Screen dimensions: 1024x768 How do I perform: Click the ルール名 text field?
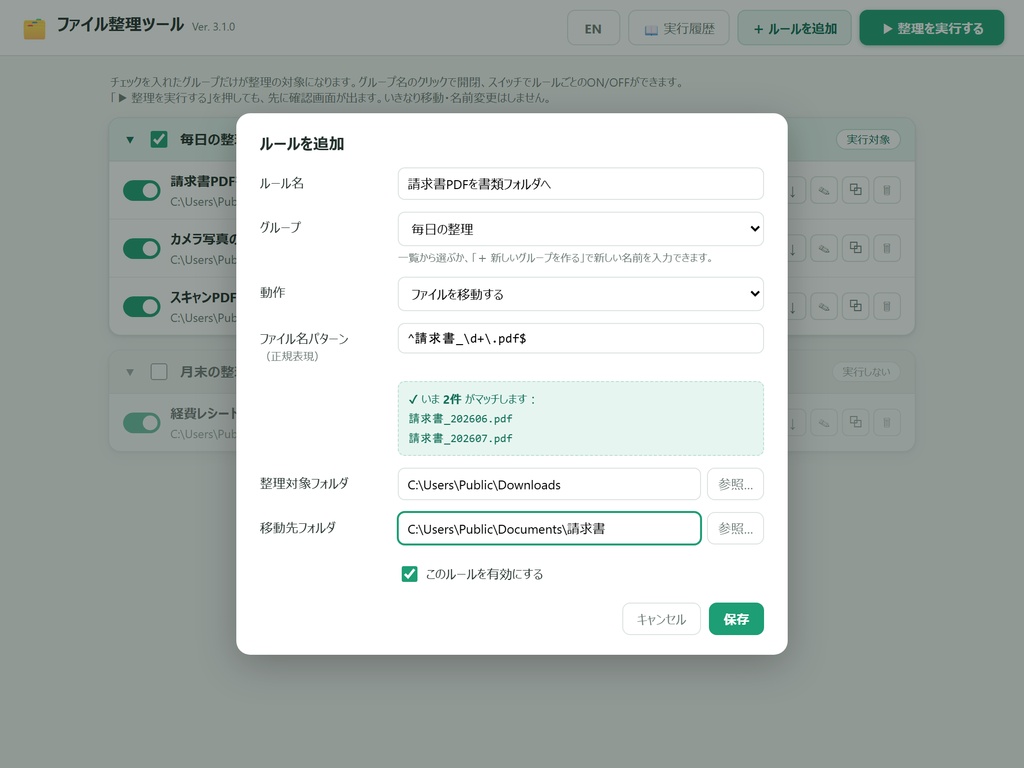tap(581, 184)
